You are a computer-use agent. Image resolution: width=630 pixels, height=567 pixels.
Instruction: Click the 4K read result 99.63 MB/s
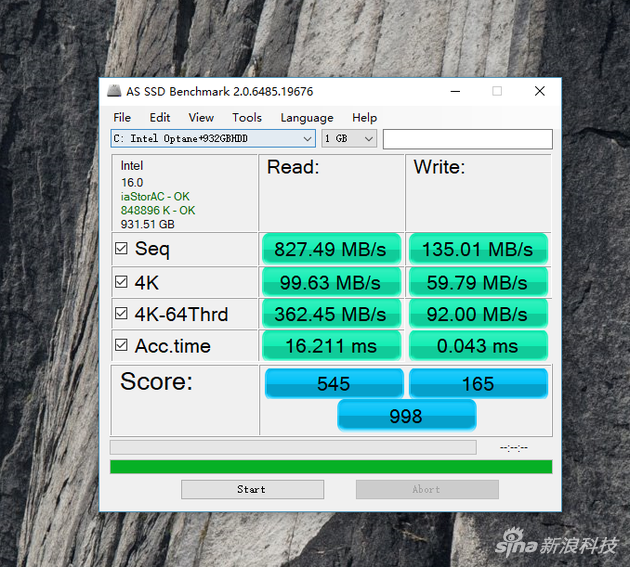pyautogui.click(x=331, y=282)
